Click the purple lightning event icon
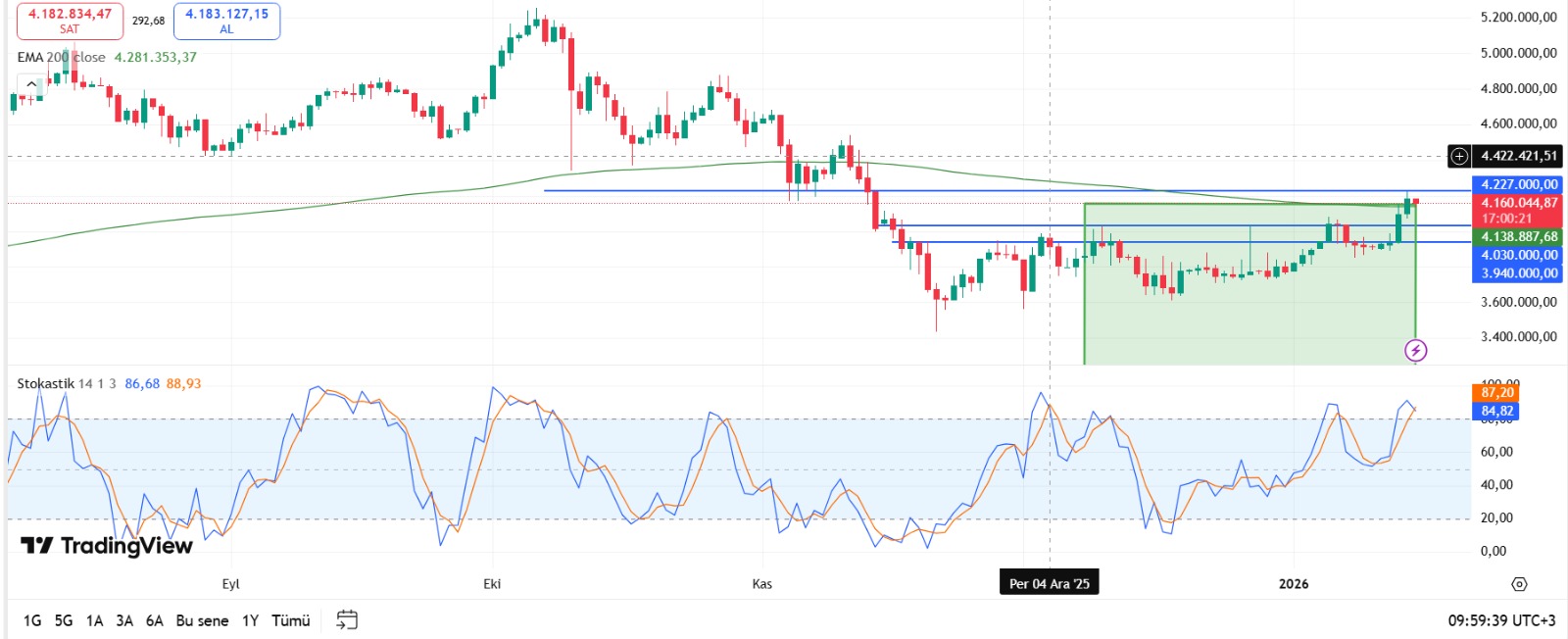Viewport: 1568px width, 639px height. tap(1415, 350)
